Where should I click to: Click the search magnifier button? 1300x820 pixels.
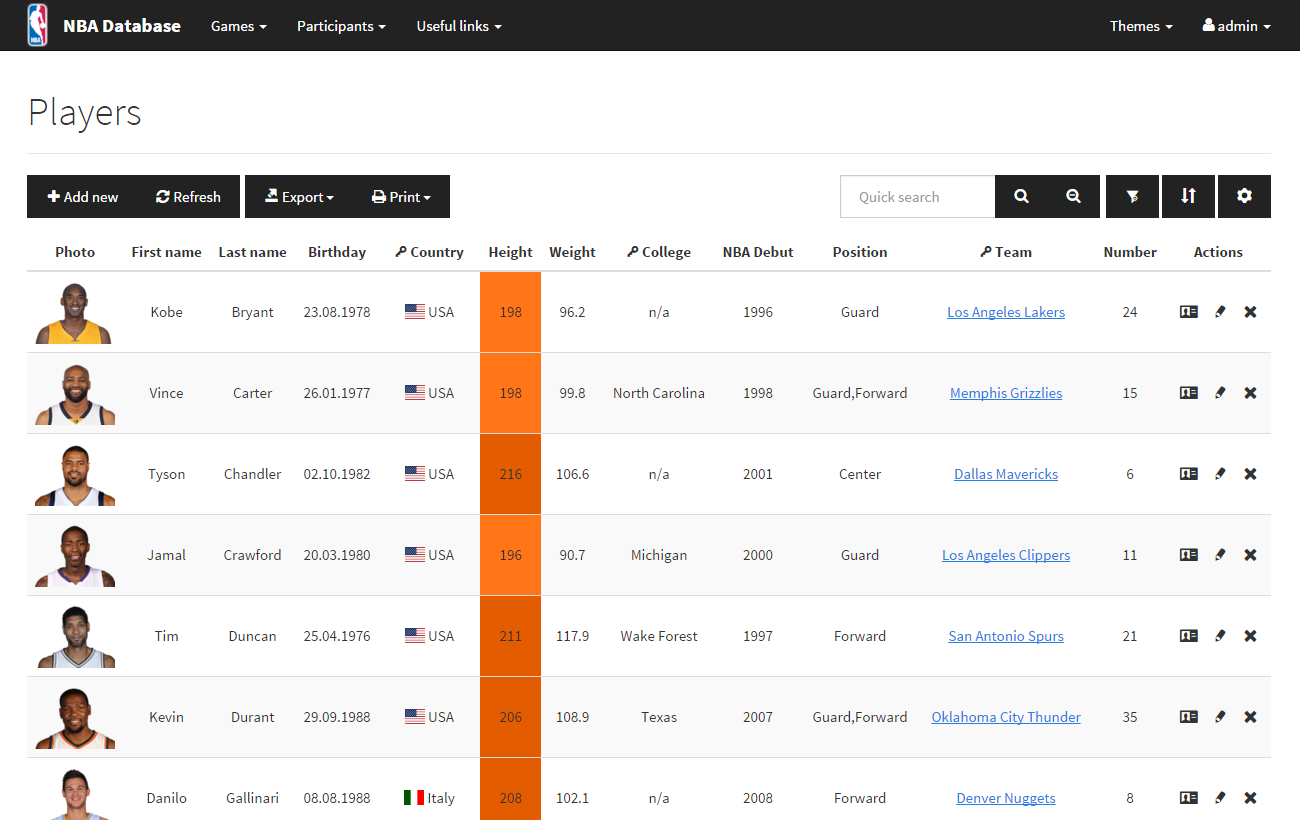coord(1021,197)
